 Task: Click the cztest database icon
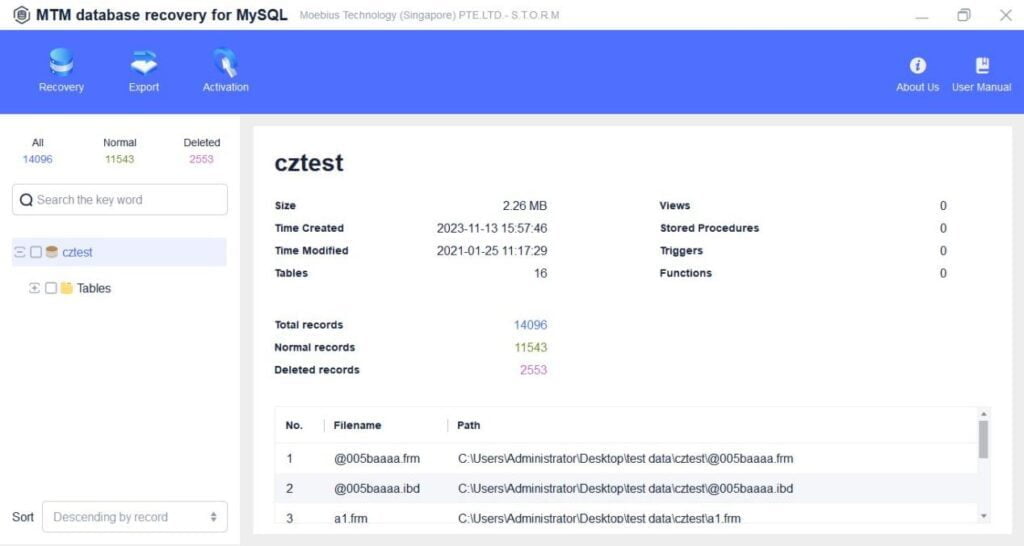click(52, 252)
